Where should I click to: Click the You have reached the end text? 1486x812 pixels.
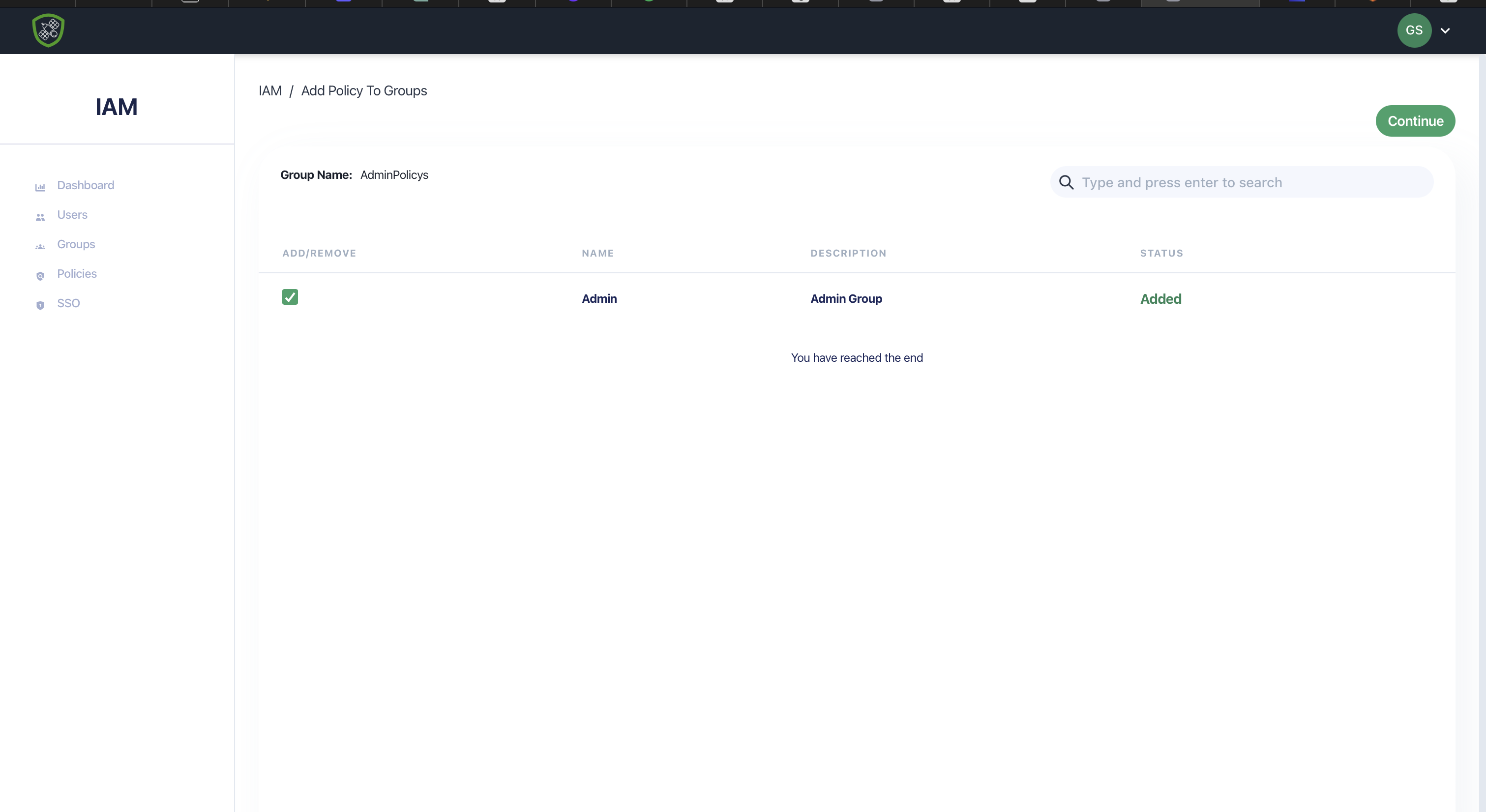click(857, 357)
